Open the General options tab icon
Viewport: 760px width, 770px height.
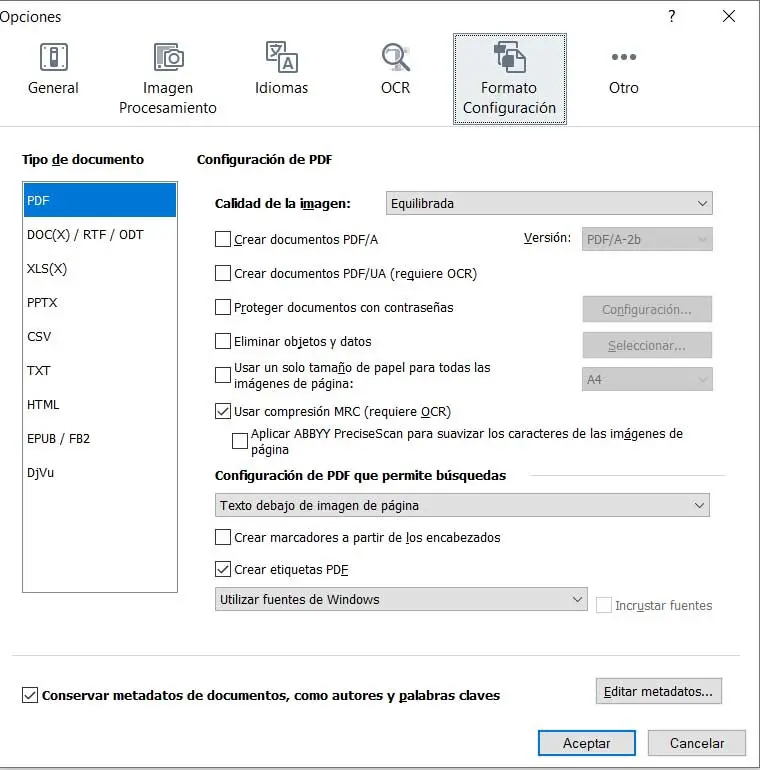54,57
